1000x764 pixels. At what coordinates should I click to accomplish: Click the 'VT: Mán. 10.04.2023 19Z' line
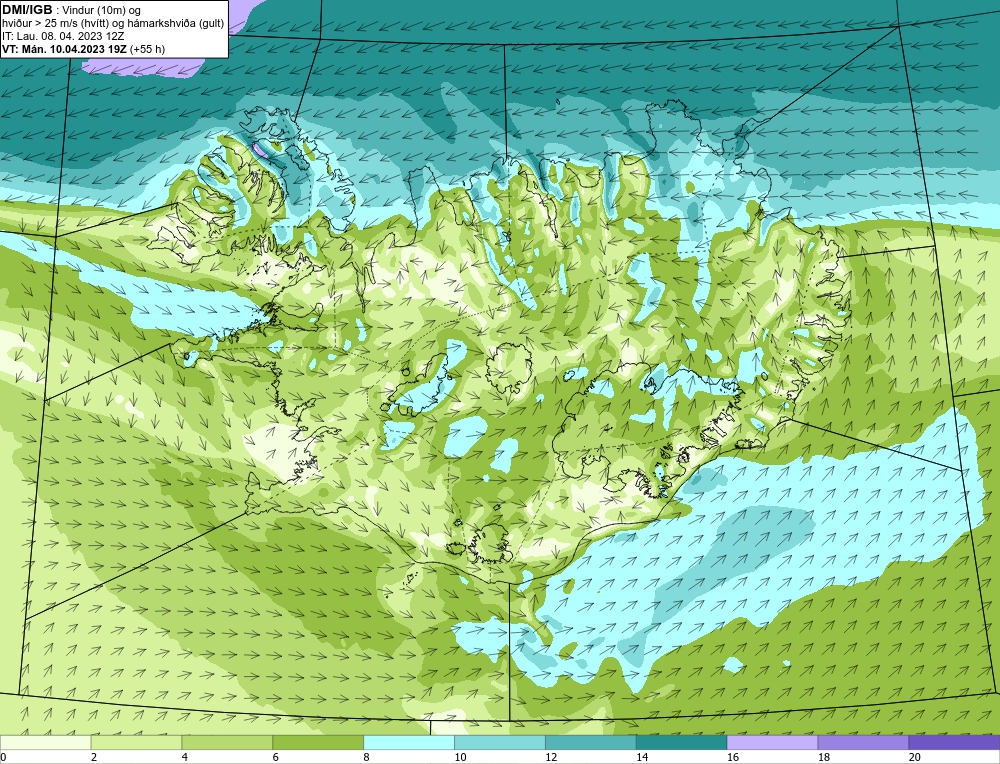click(x=64, y=49)
